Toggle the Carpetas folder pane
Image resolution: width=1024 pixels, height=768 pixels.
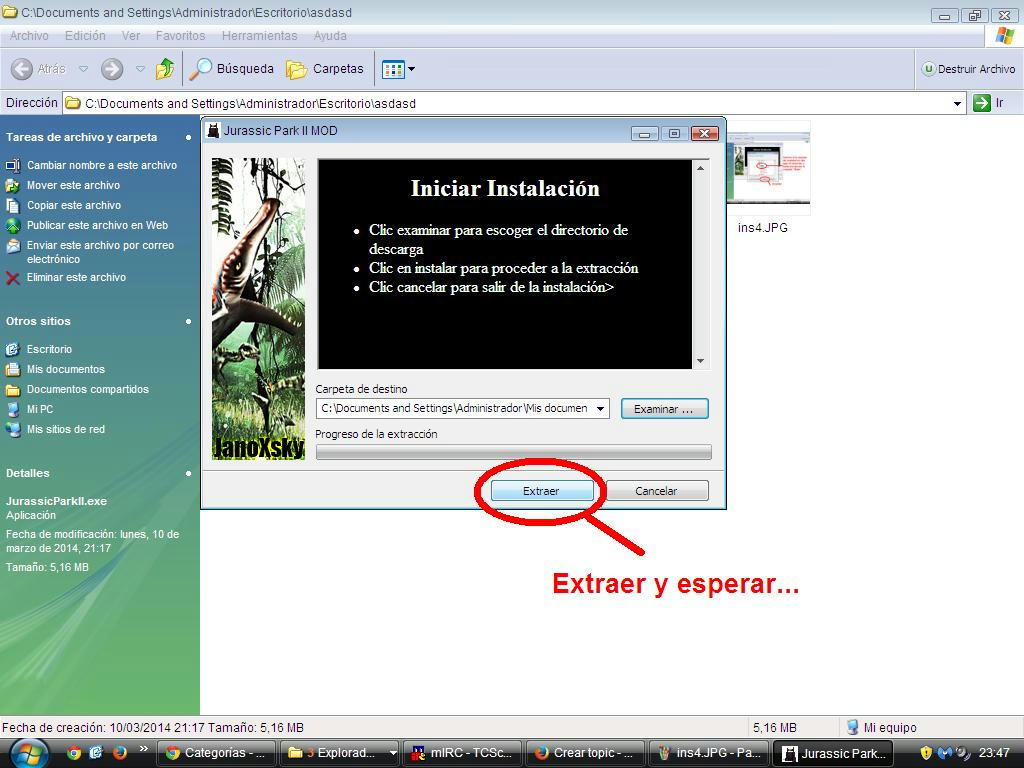[x=326, y=69]
